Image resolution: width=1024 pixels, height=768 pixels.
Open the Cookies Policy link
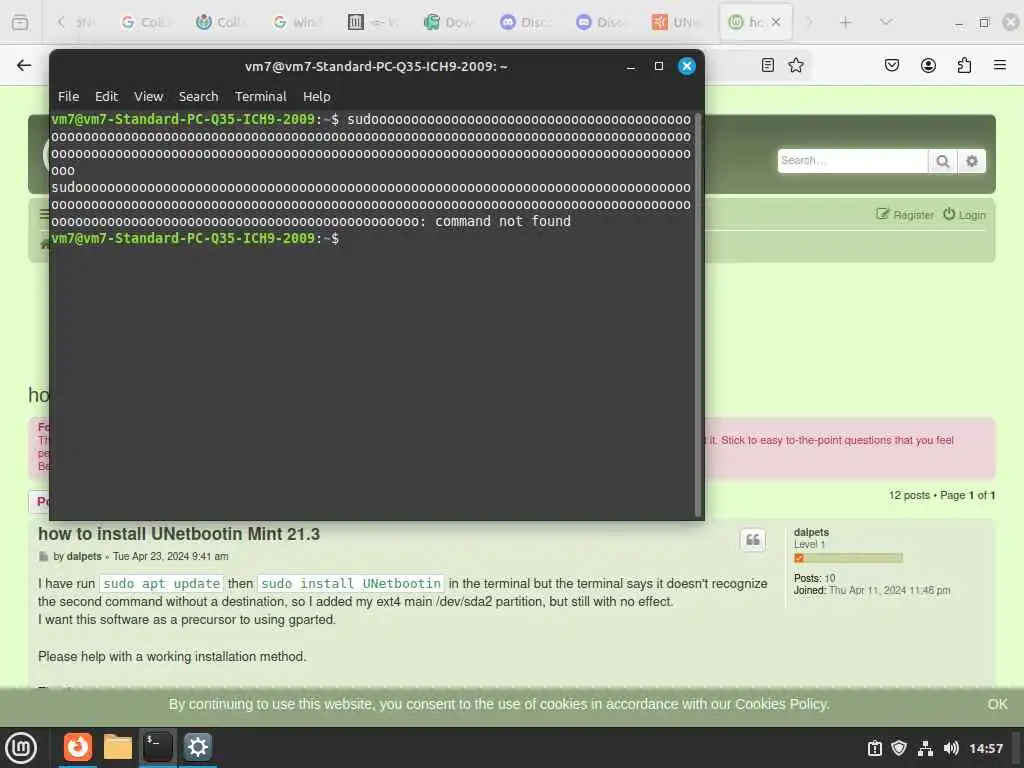[781, 704]
